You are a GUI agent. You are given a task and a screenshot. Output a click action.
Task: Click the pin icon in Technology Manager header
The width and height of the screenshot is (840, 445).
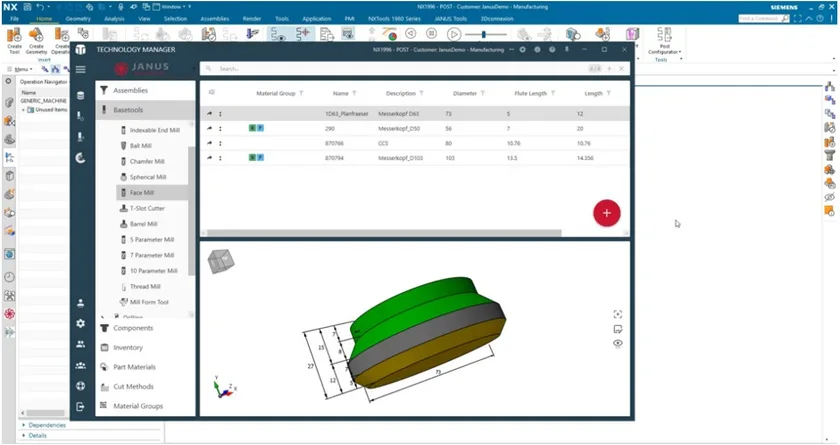(x=567, y=49)
